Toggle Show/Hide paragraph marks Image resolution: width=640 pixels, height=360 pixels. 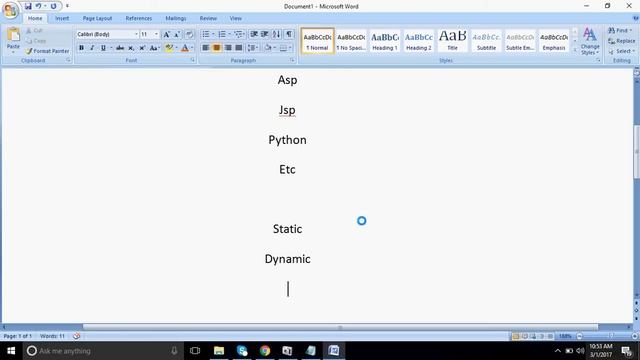click(x=289, y=34)
